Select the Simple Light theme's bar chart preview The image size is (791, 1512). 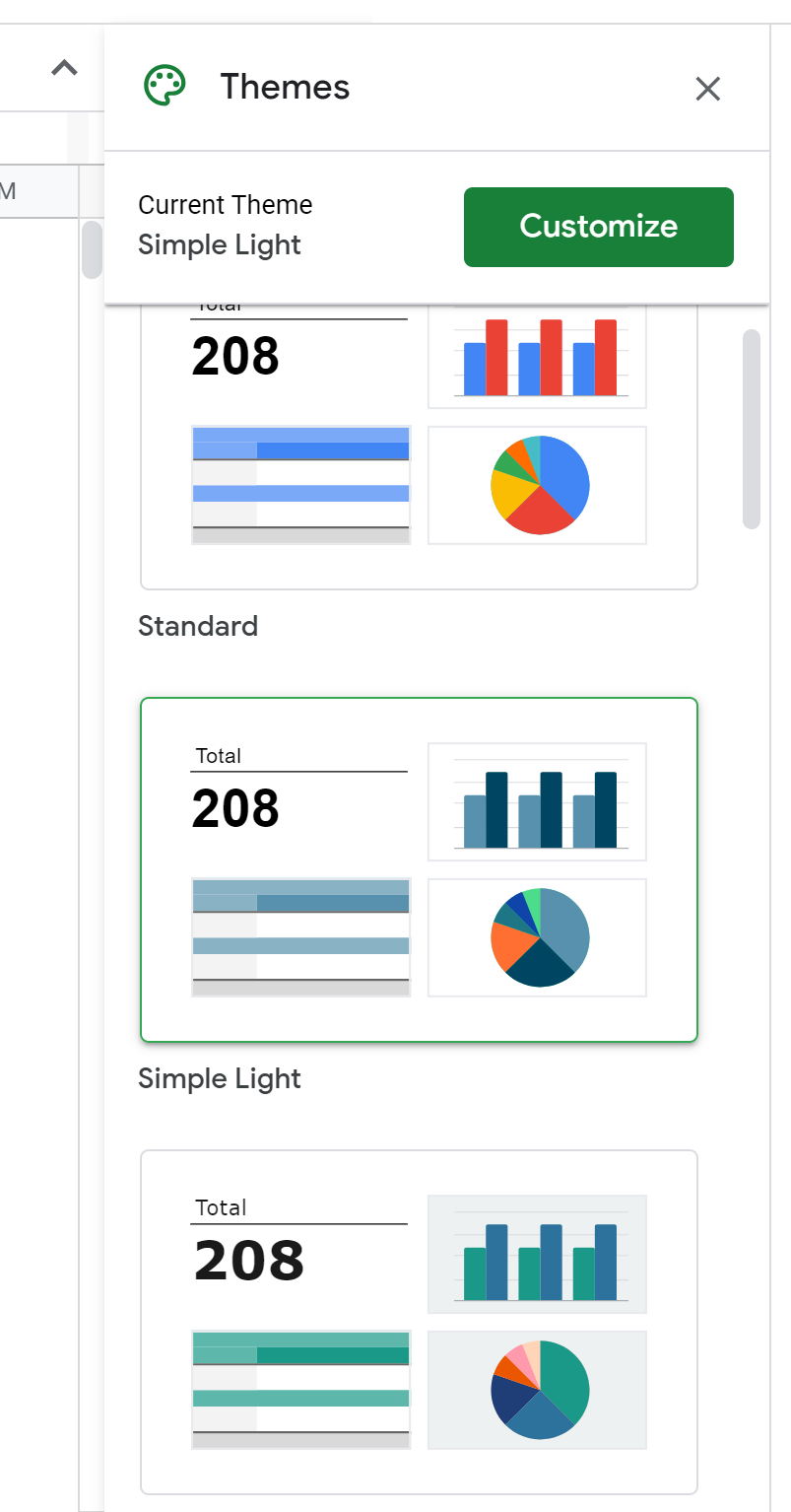coord(538,801)
